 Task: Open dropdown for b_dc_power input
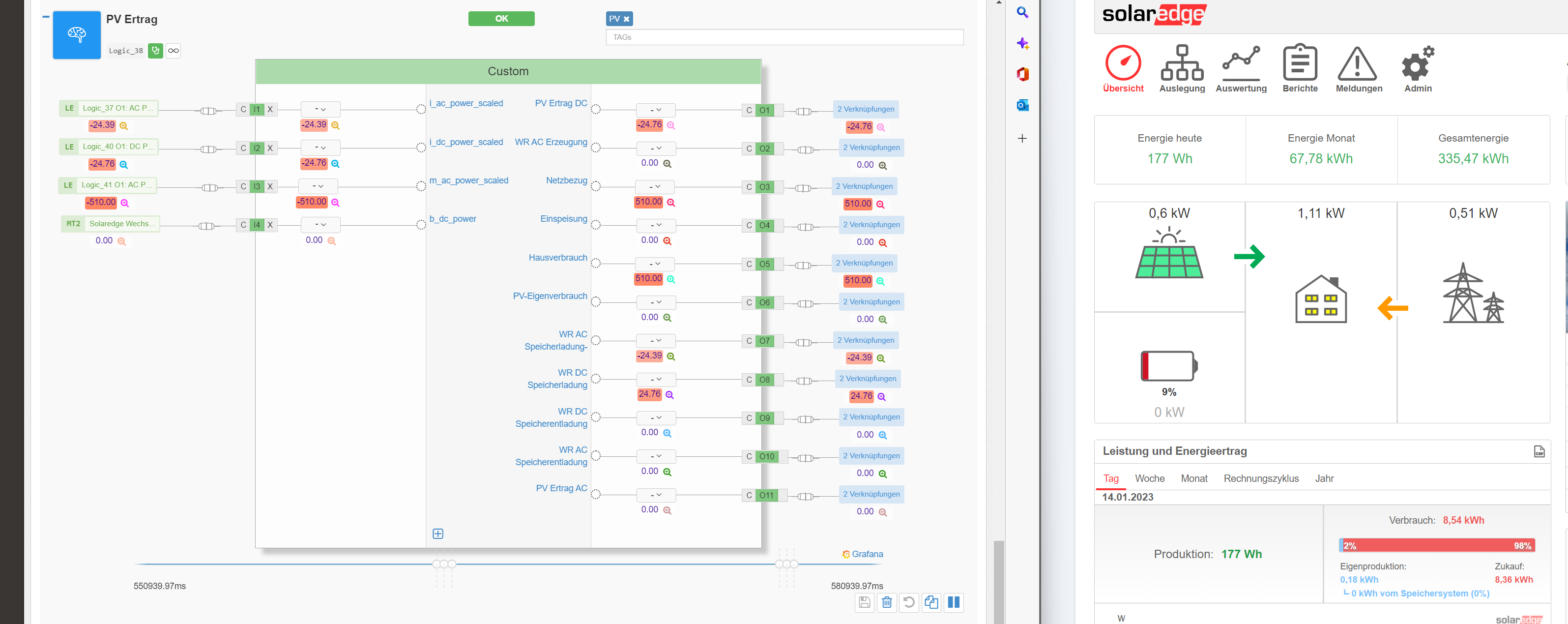coord(320,224)
